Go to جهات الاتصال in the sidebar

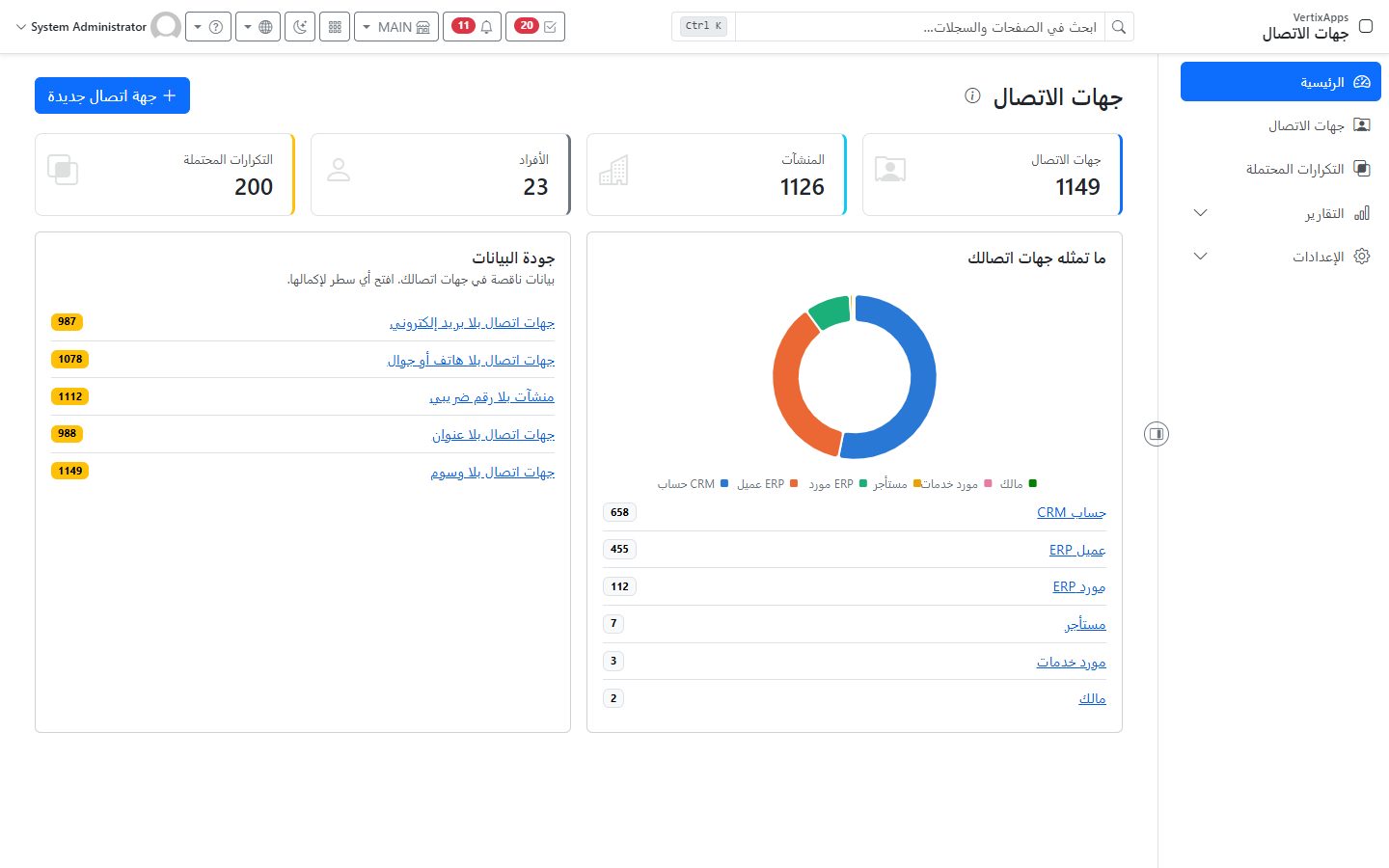[1281, 125]
